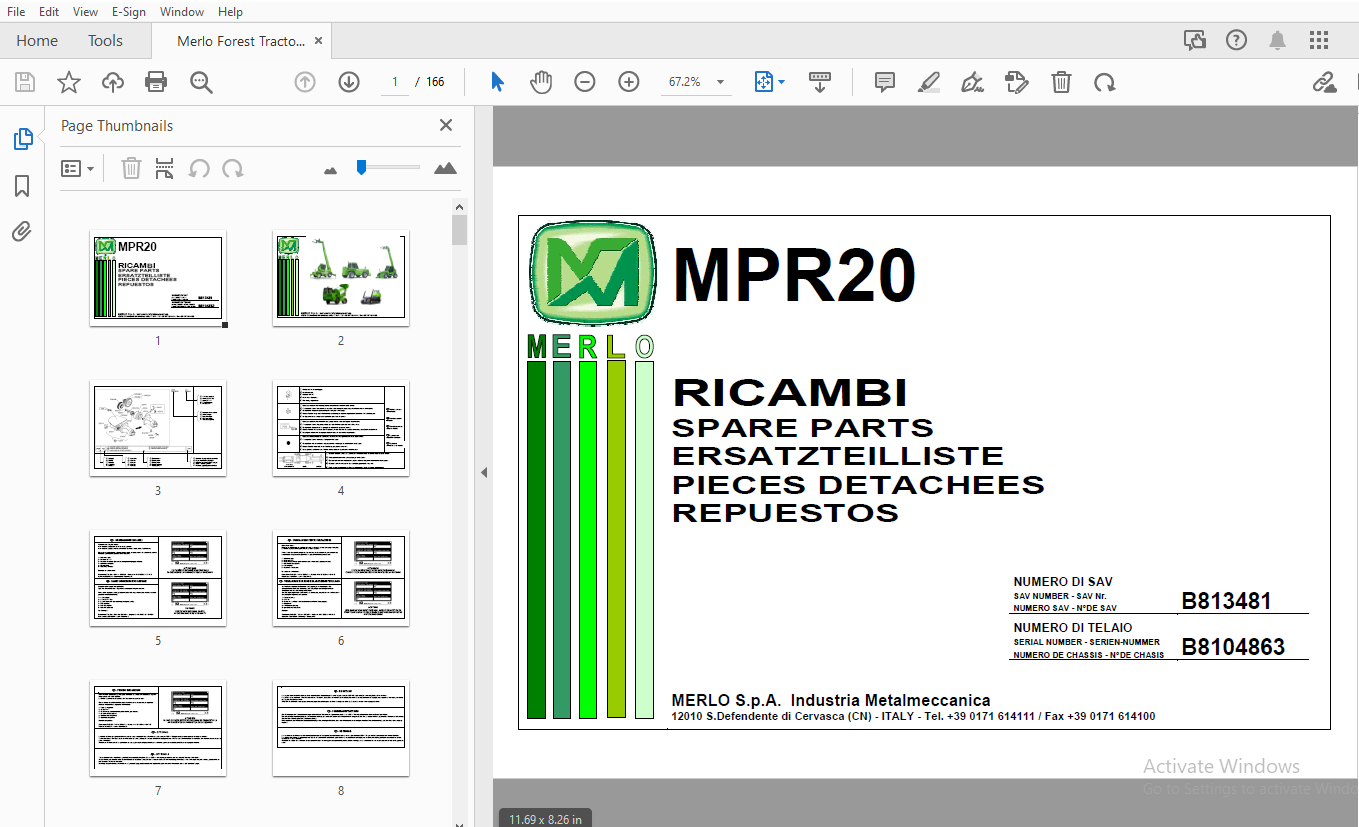Open the Window menu
This screenshot has width=1359, height=827.
[x=182, y=12]
